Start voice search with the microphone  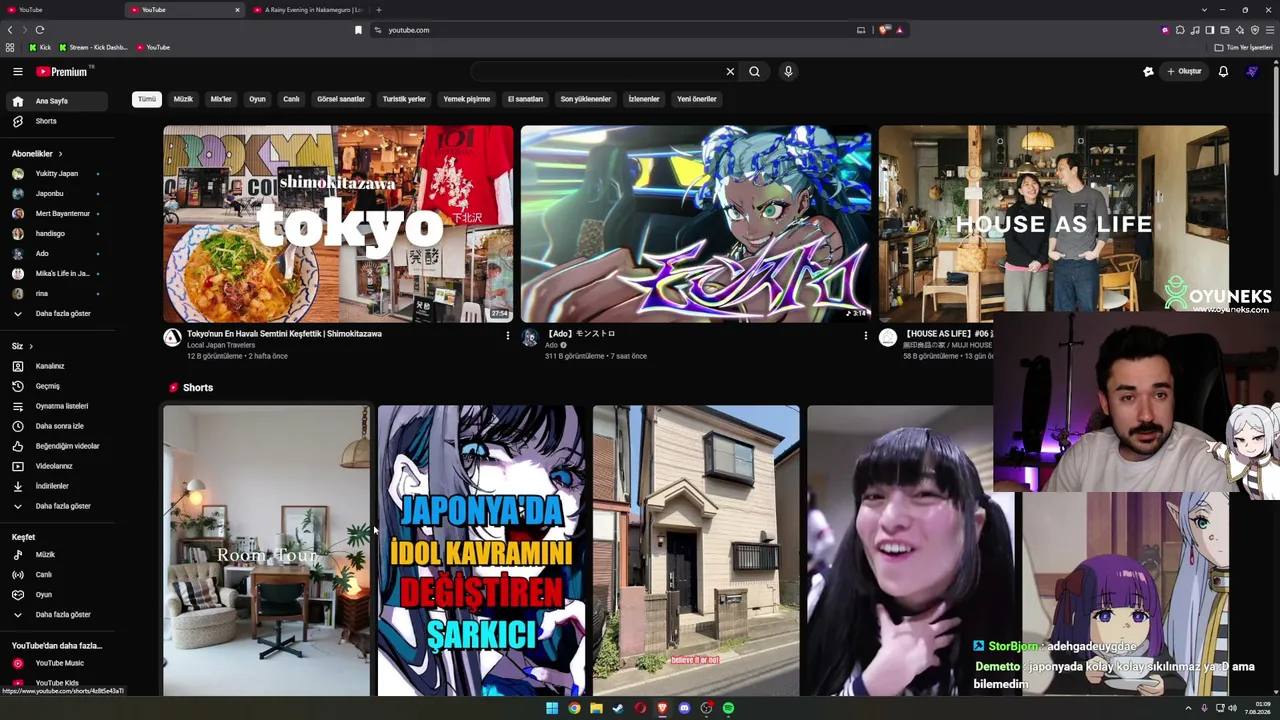click(788, 71)
